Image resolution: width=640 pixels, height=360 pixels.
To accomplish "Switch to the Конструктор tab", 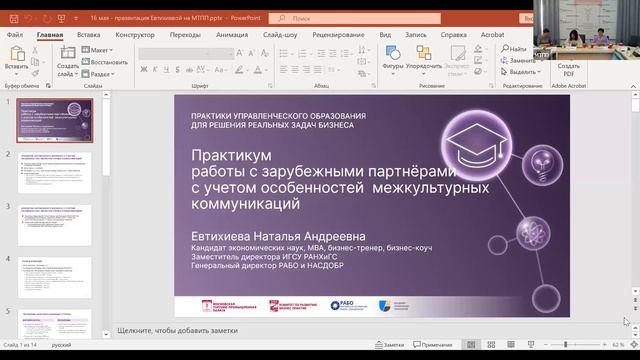I will click(x=135, y=35).
